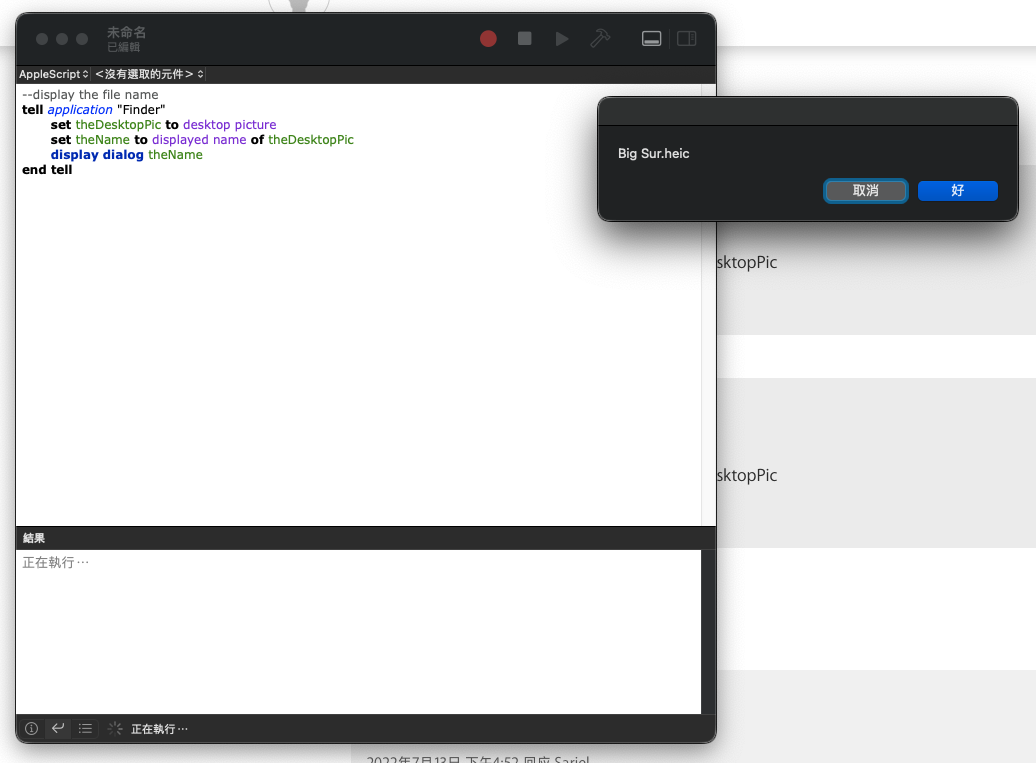Viewport: 1036px width, 763px height.
Task: Click the Run script play button
Action: pos(562,39)
